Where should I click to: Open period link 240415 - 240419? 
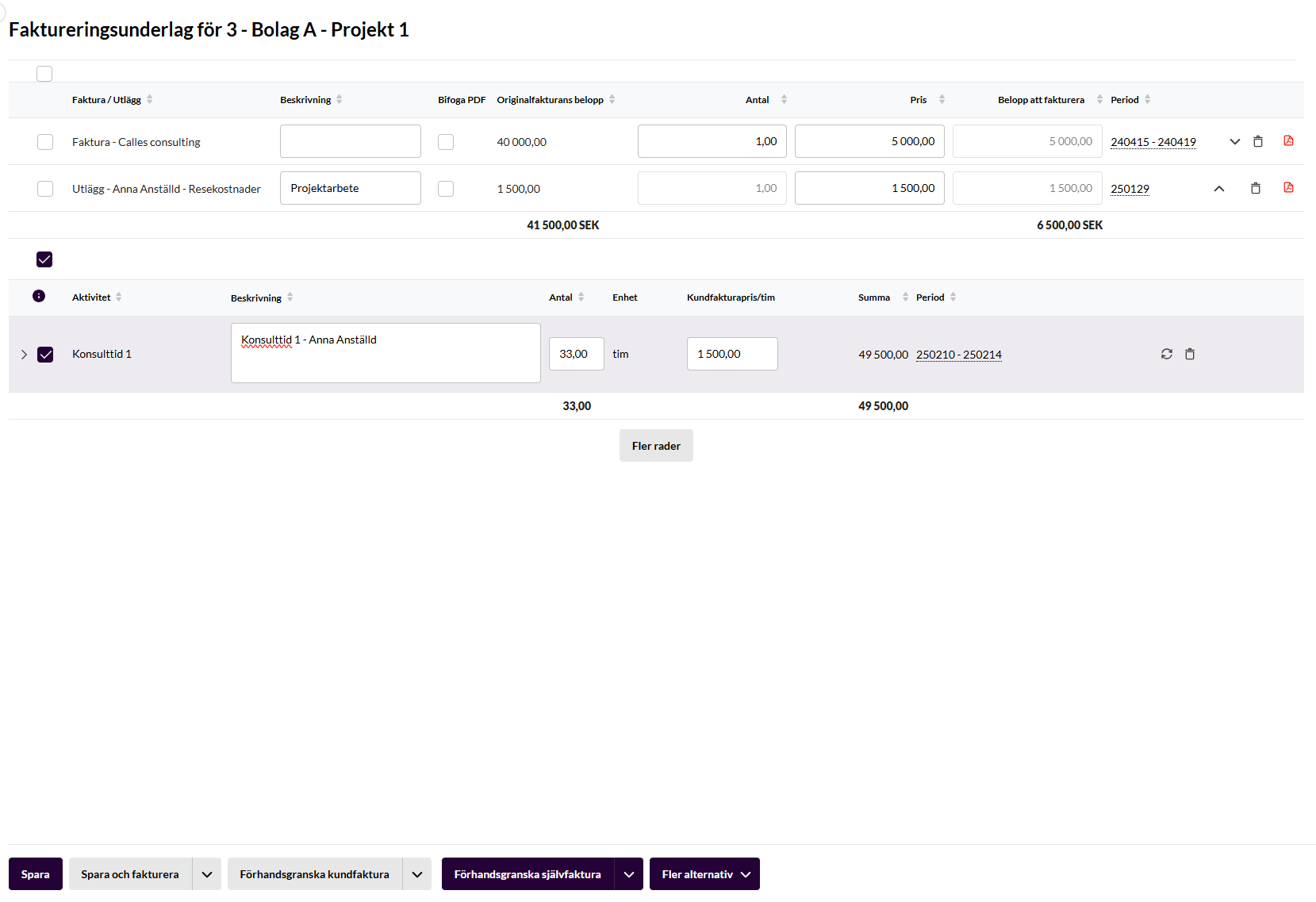[x=1153, y=142]
